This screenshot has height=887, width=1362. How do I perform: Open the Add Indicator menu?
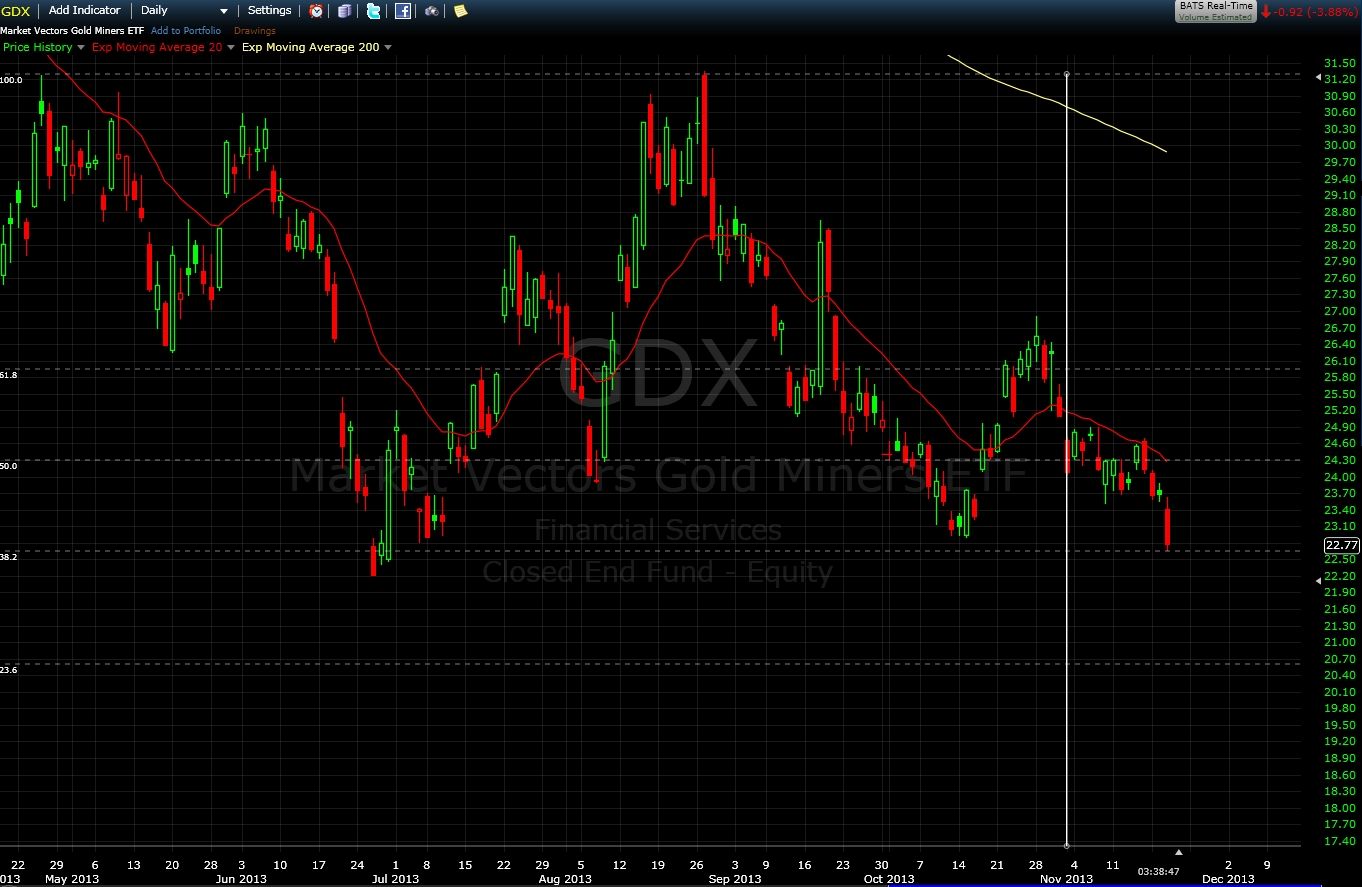pyautogui.click(x=84, y=10)
